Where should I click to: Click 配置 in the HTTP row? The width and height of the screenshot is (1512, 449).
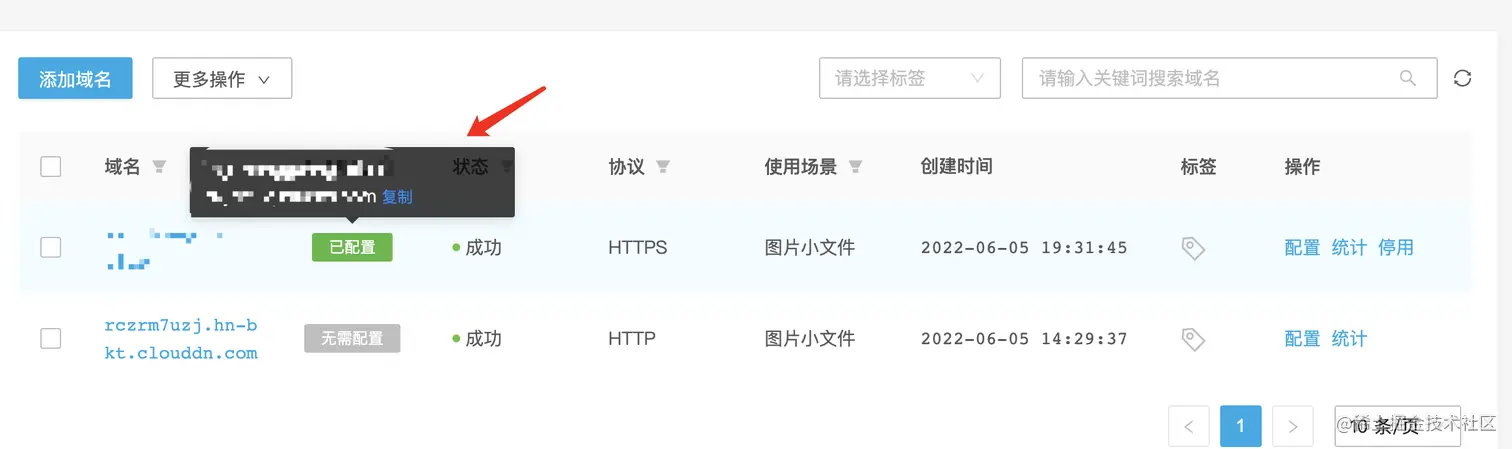tap(1302, 339)
